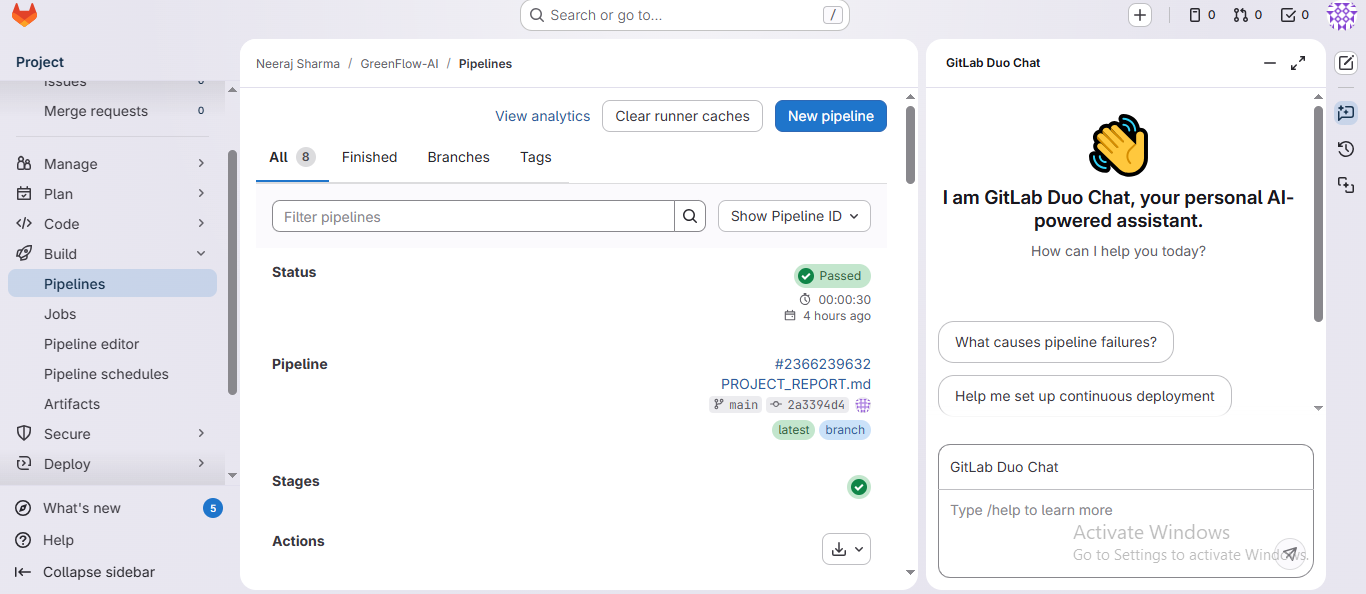The height and width of the screenshot is (594, 1366).
Task: Minimize the GitLab Duo Chat panel
Action: point(1270,63)
